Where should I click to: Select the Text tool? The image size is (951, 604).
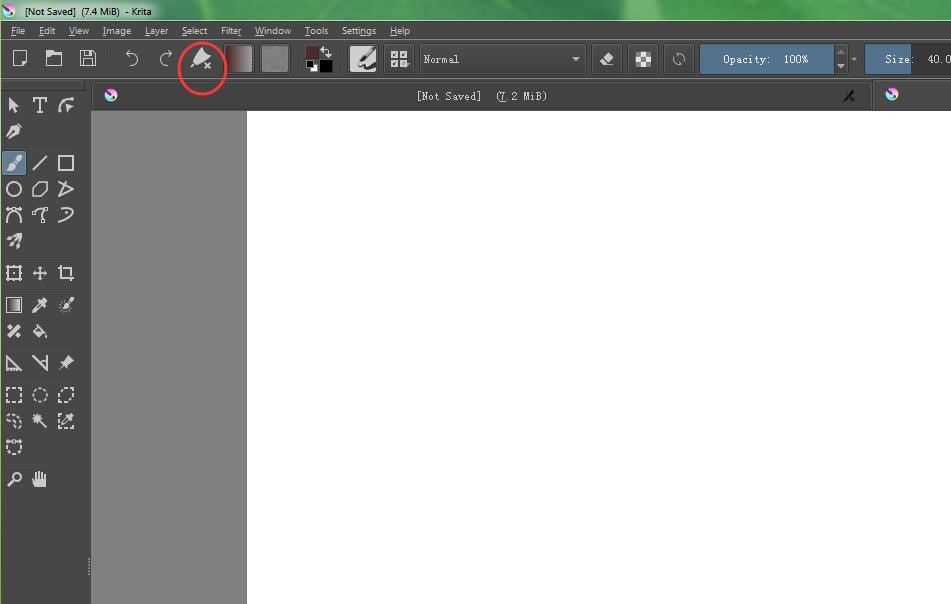40,106
